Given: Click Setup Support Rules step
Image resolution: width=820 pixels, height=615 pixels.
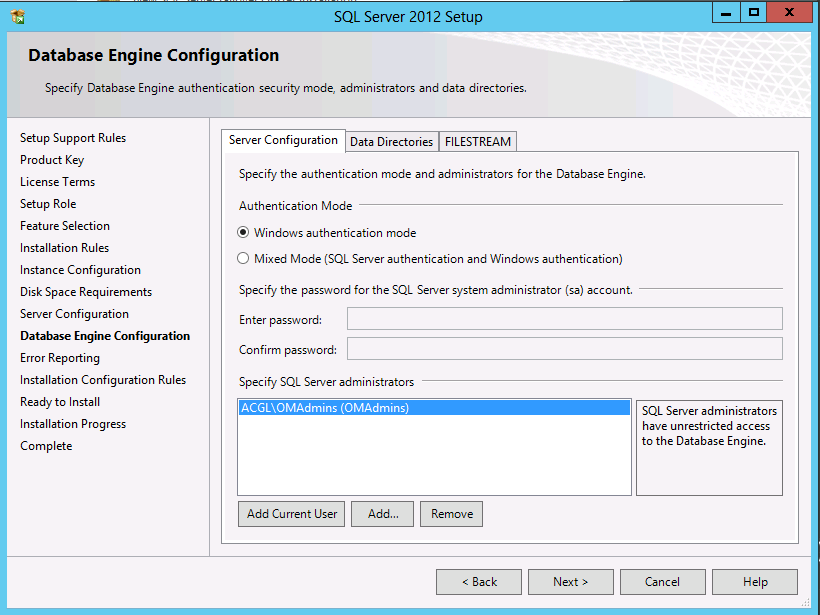Looking at the screenshot, I should 73,138.
